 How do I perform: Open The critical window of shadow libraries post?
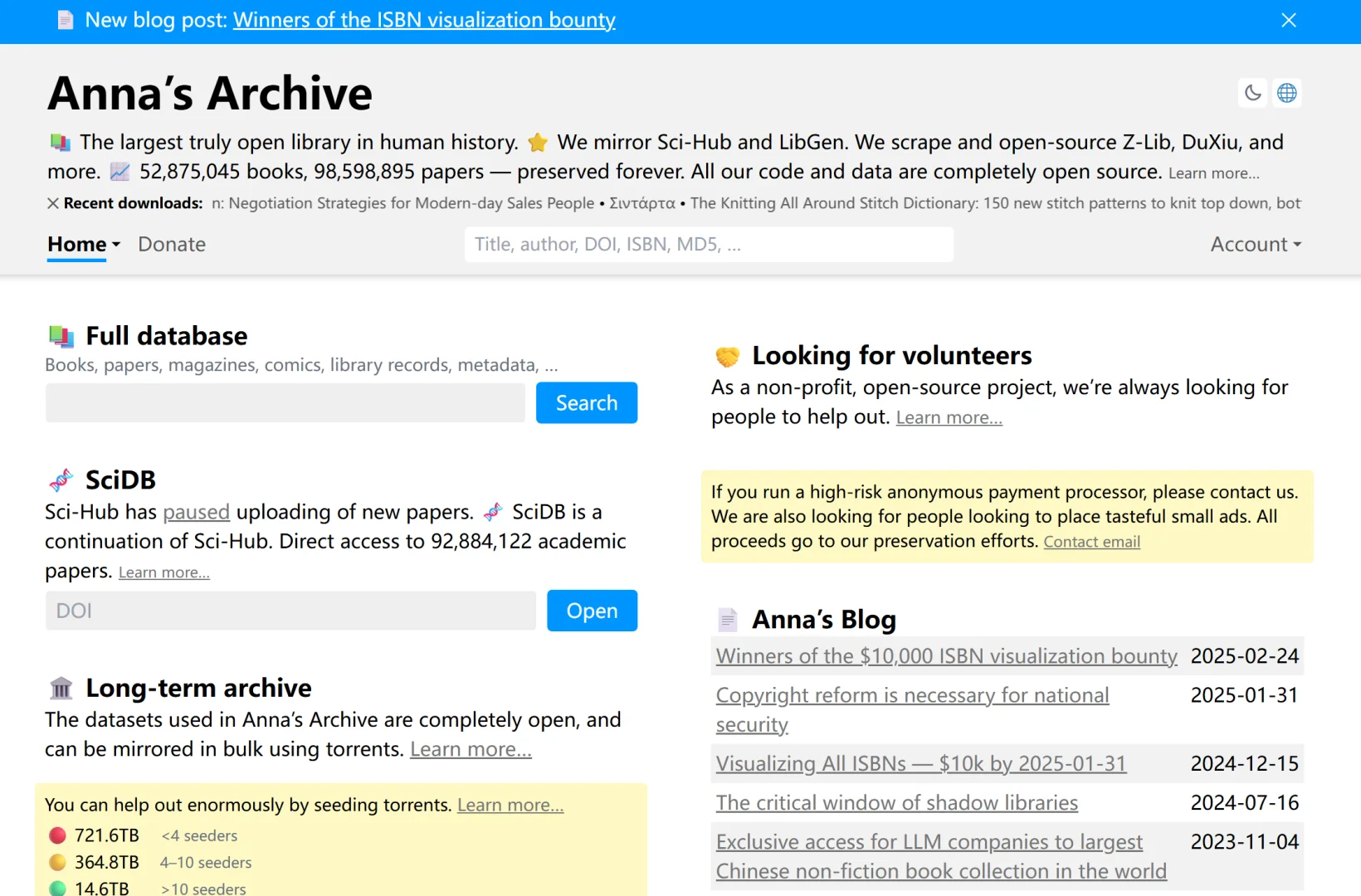coord(897,802)
